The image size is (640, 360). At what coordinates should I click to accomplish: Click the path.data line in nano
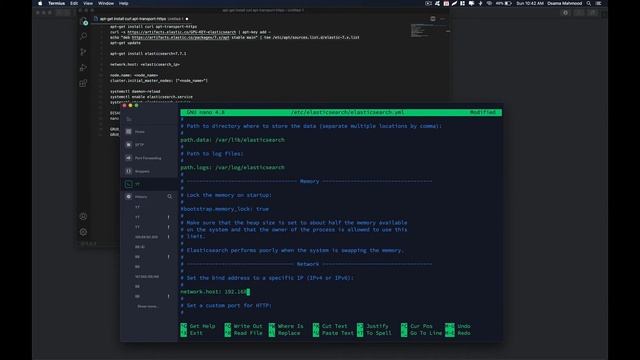[233, 140]
